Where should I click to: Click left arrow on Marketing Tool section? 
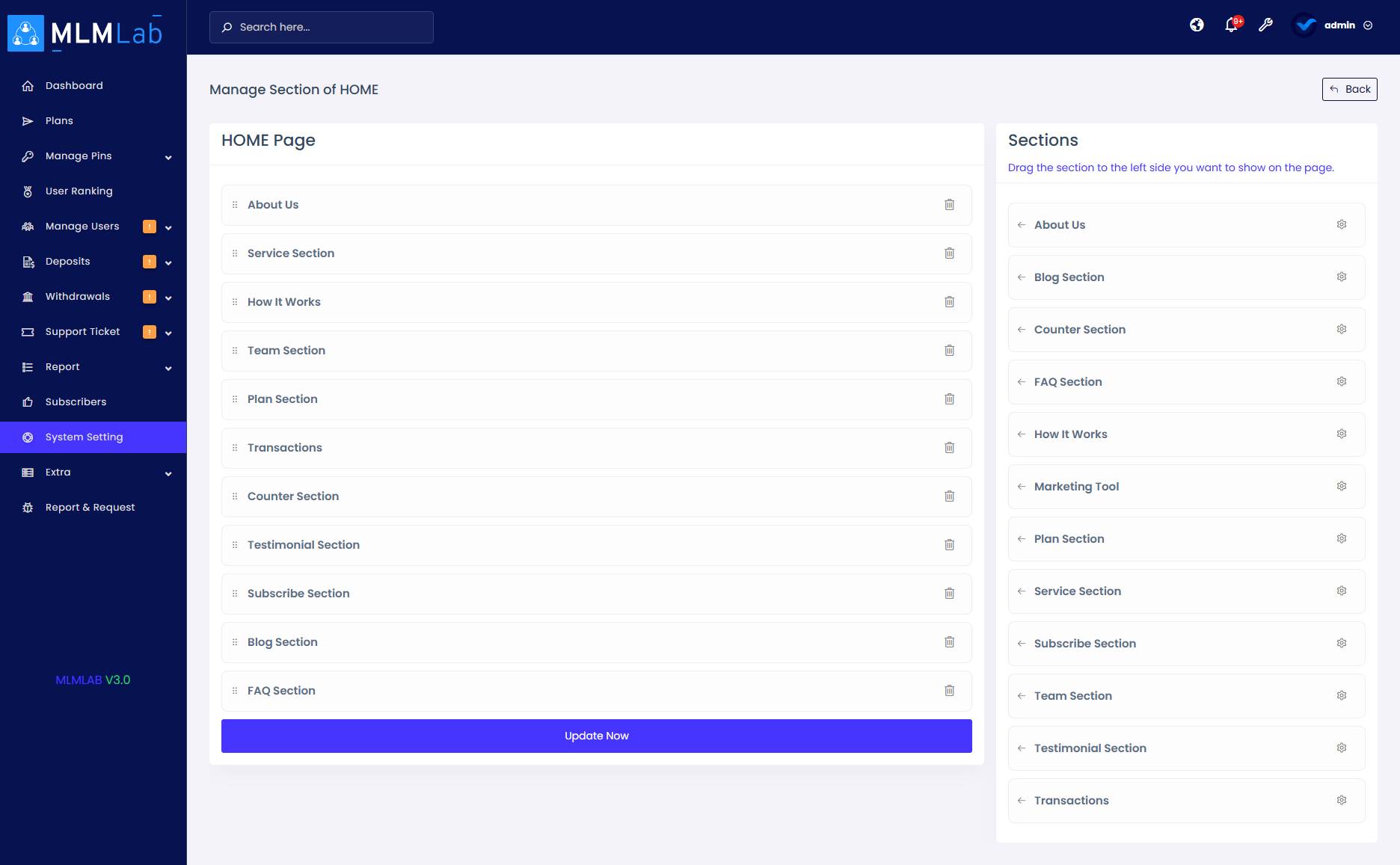click(x=1022, y=487)
